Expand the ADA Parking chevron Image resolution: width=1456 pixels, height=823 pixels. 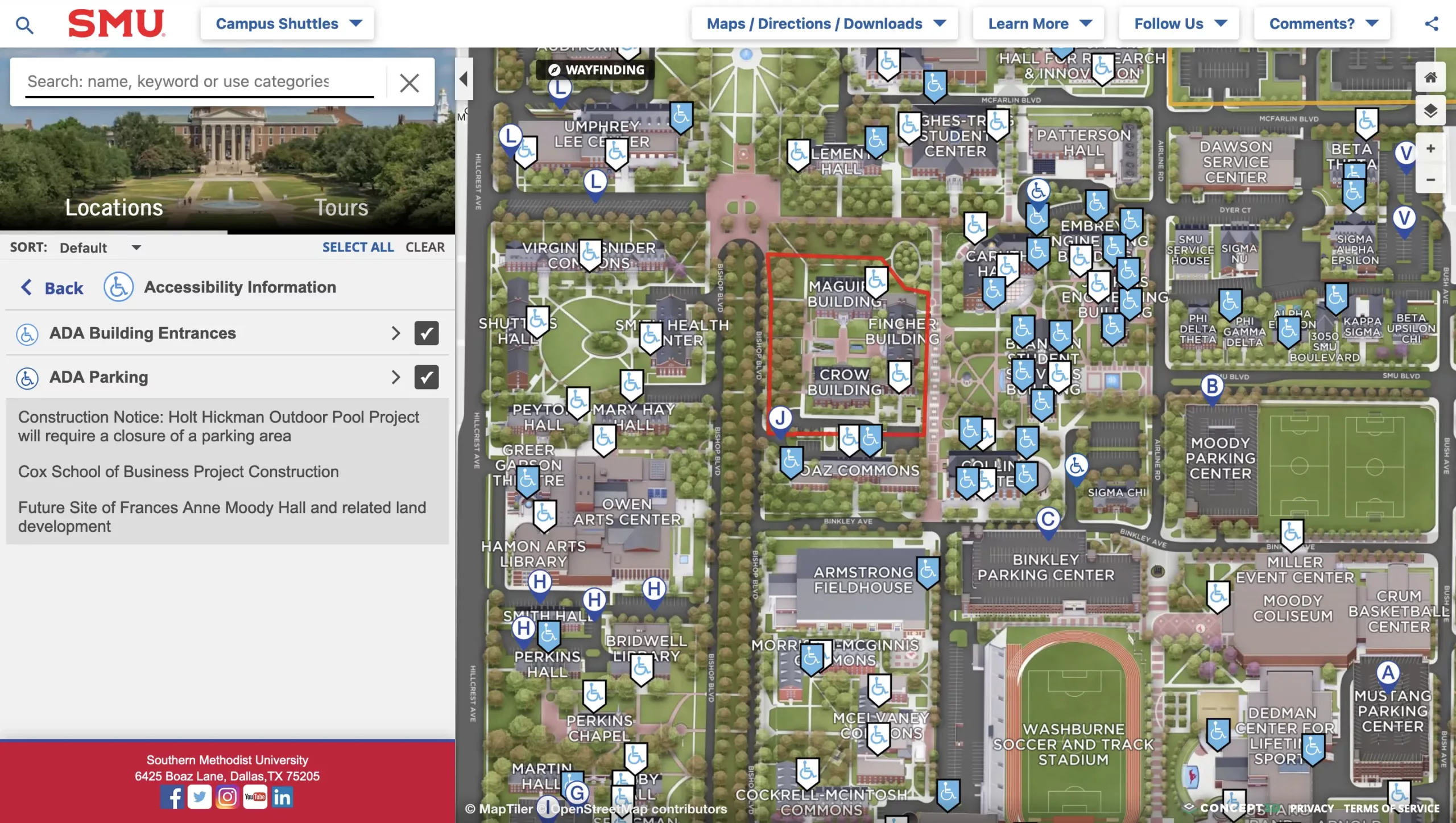coord(396,377)
